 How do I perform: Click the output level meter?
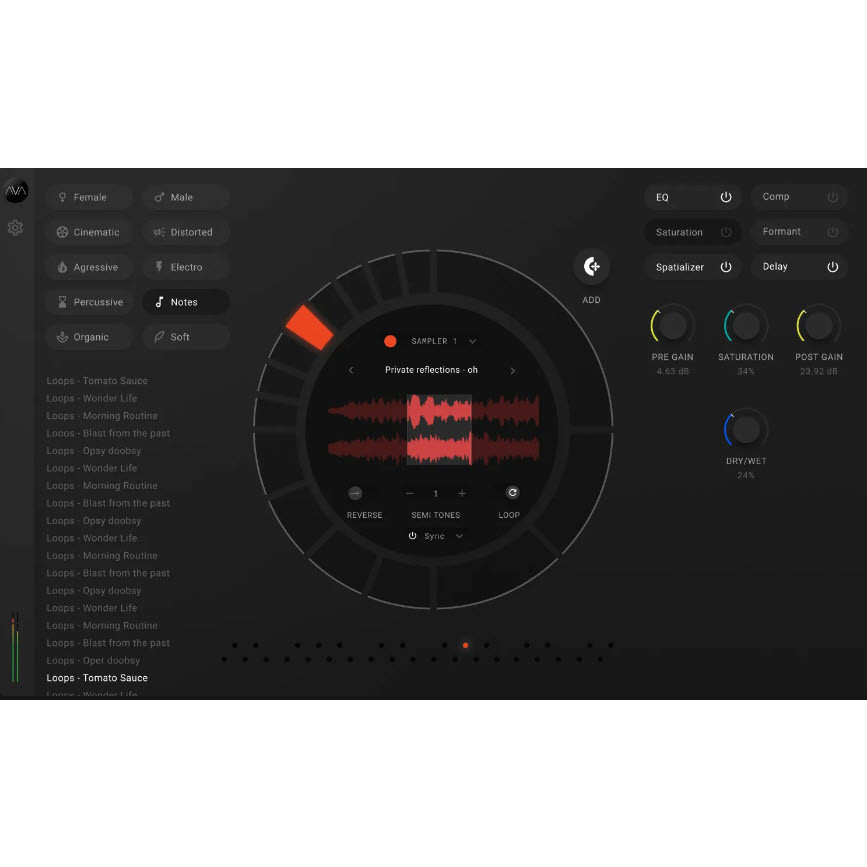pyautogui.click(x=15, y=647)
